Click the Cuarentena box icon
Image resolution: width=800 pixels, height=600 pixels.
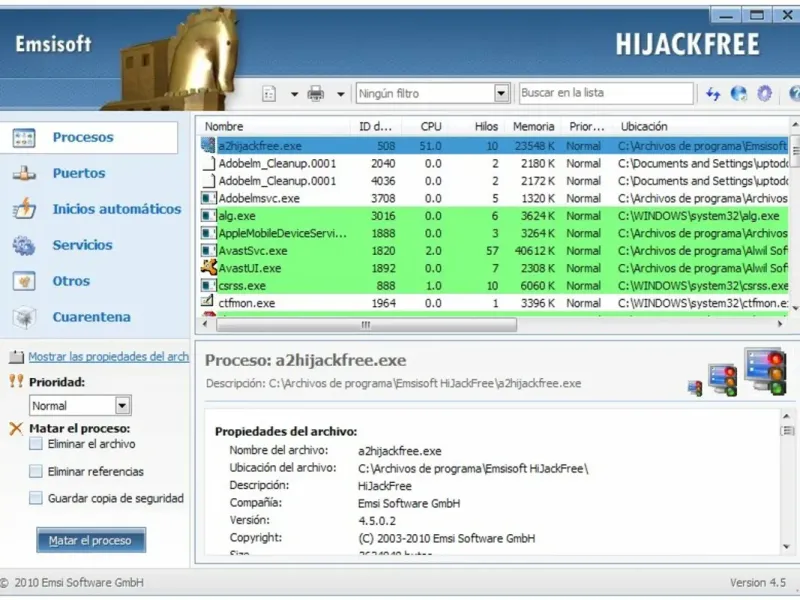24,317
